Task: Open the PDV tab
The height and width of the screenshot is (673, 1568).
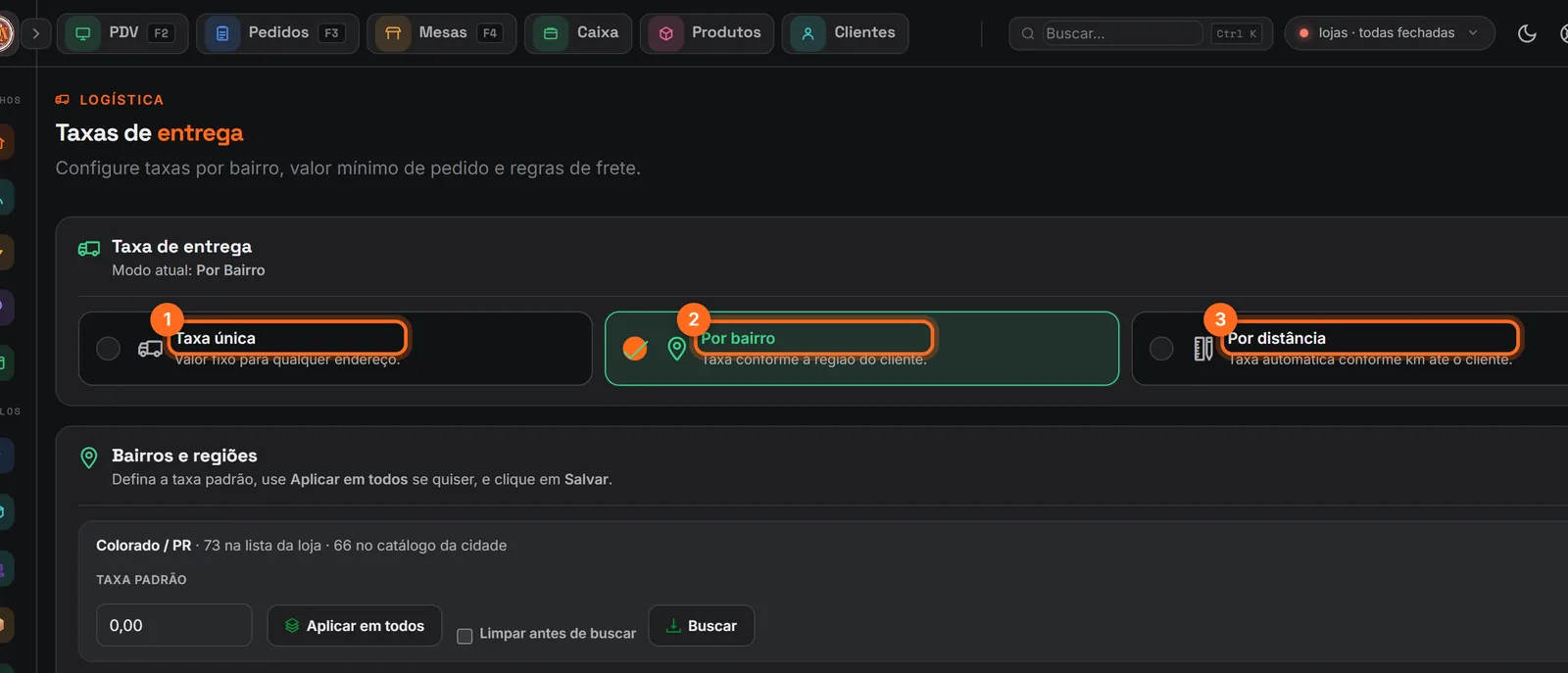Action: (x=122, y=33)
